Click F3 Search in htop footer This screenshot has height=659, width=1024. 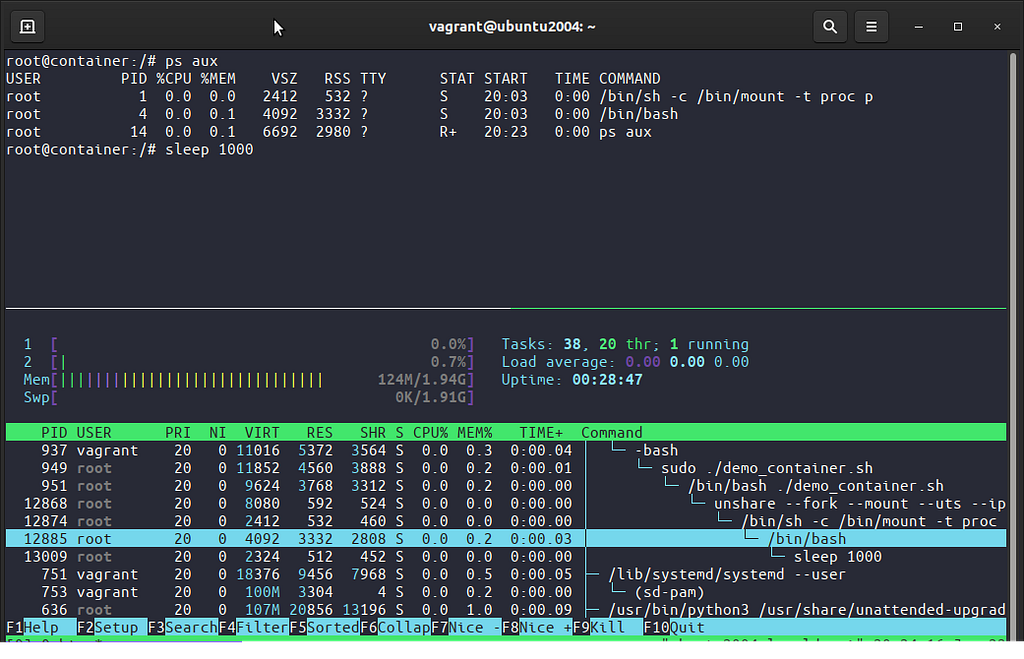[x=182, y=628]
